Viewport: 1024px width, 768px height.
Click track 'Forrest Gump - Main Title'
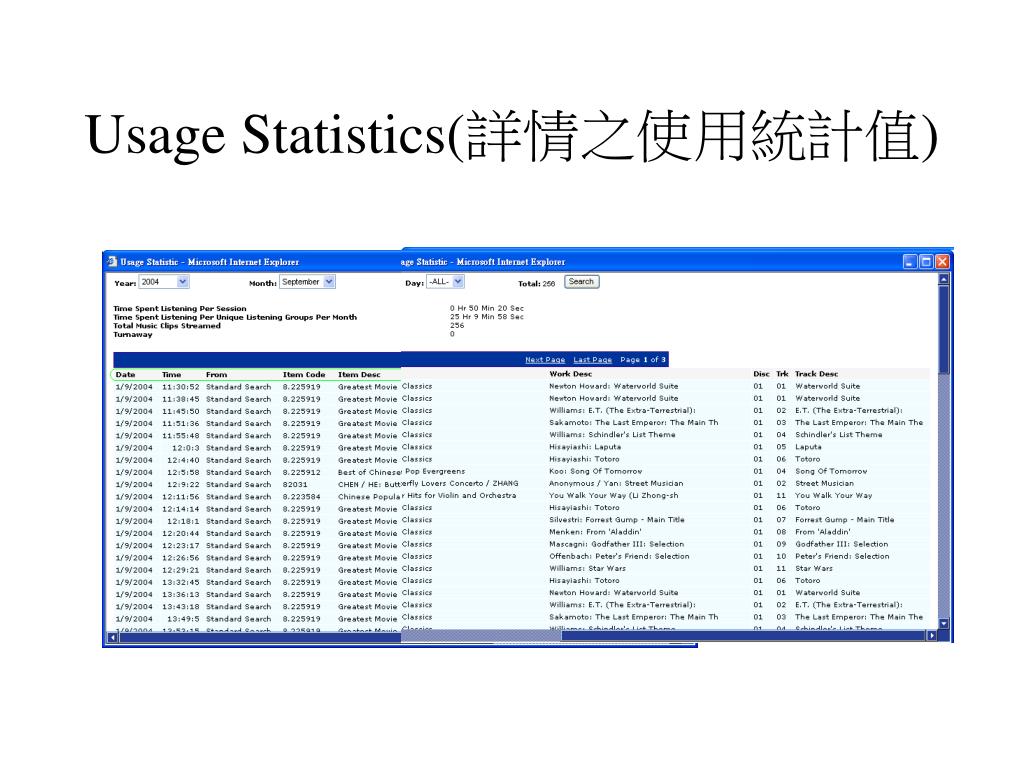(844, 520)
